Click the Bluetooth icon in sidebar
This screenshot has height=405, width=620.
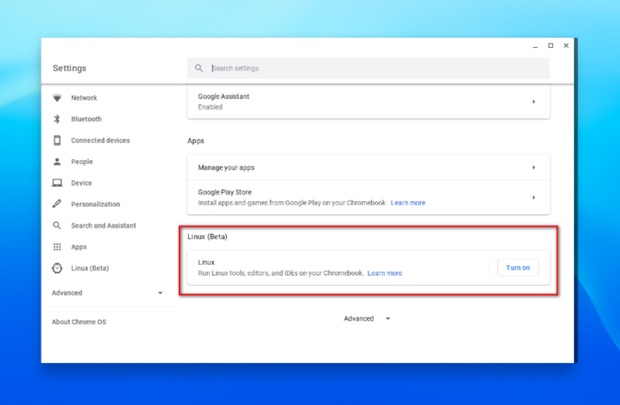tap(57, 119)
